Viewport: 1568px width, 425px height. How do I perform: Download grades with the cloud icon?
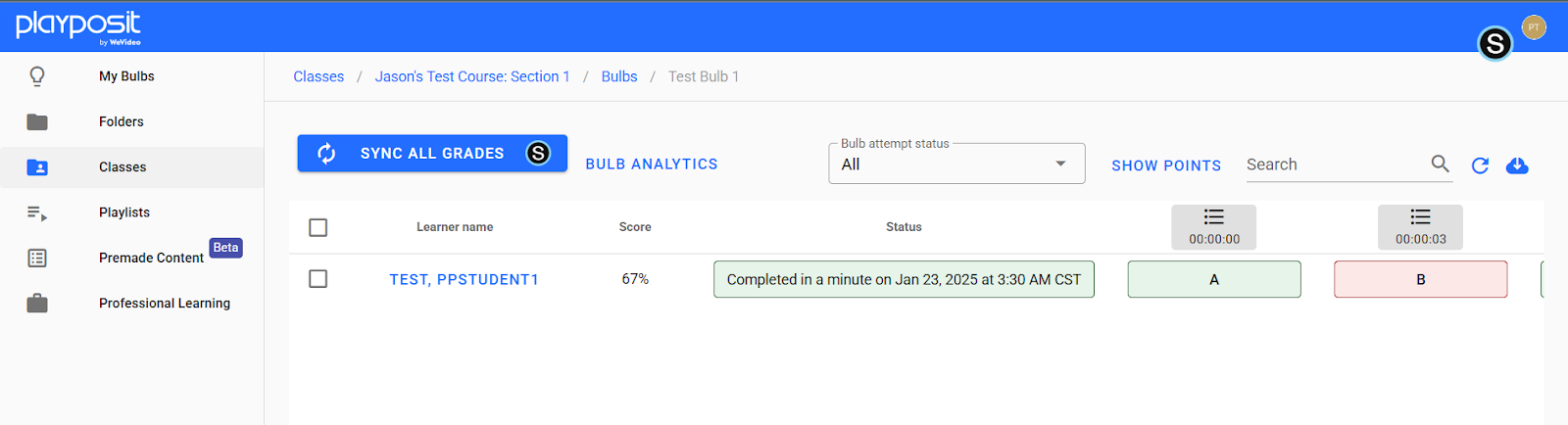coord(1517,165)
